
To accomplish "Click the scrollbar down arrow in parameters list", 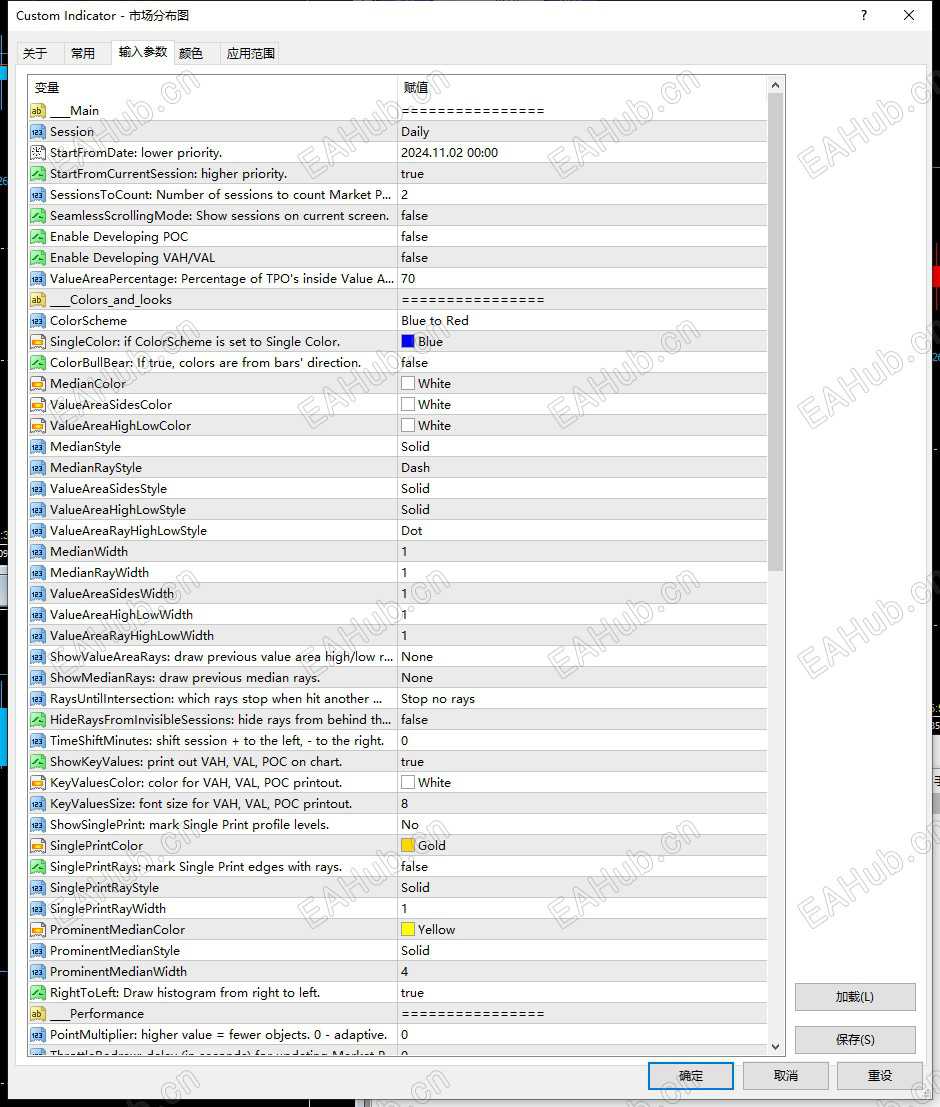I will coord(777,1046).
